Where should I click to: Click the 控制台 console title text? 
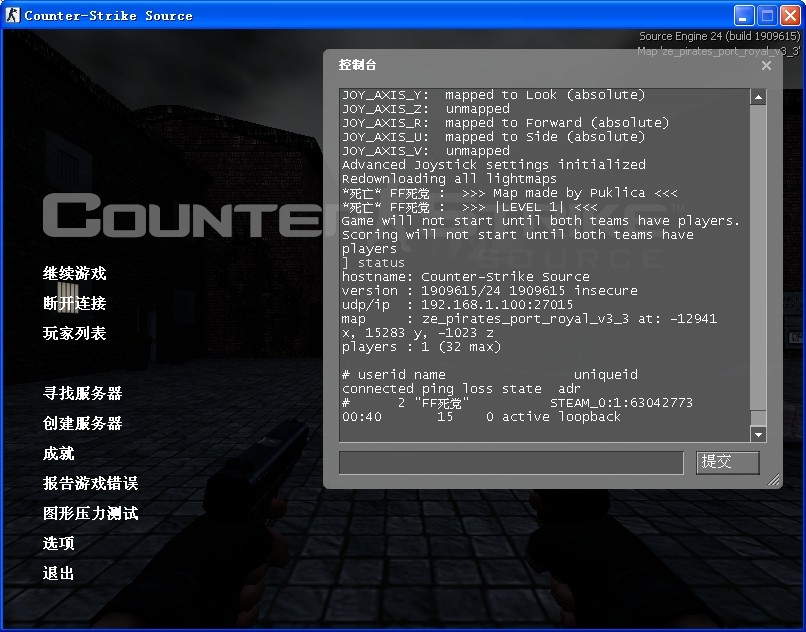pos(357,65)
